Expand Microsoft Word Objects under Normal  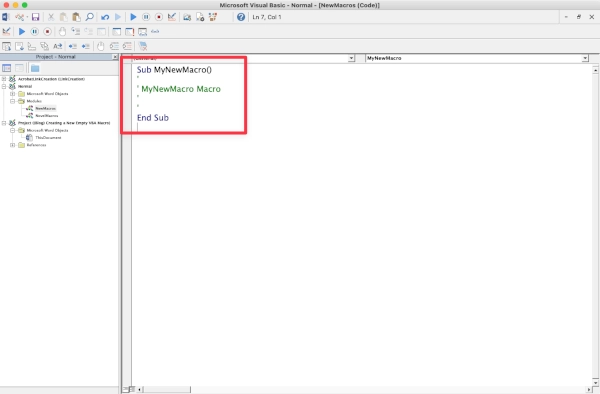pos(13,94)
